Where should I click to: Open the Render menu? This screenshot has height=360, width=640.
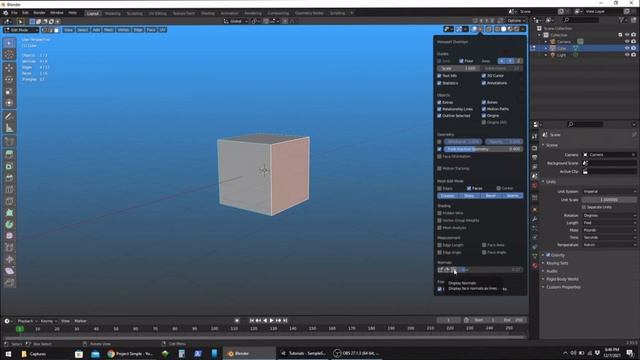pos(39,13)
